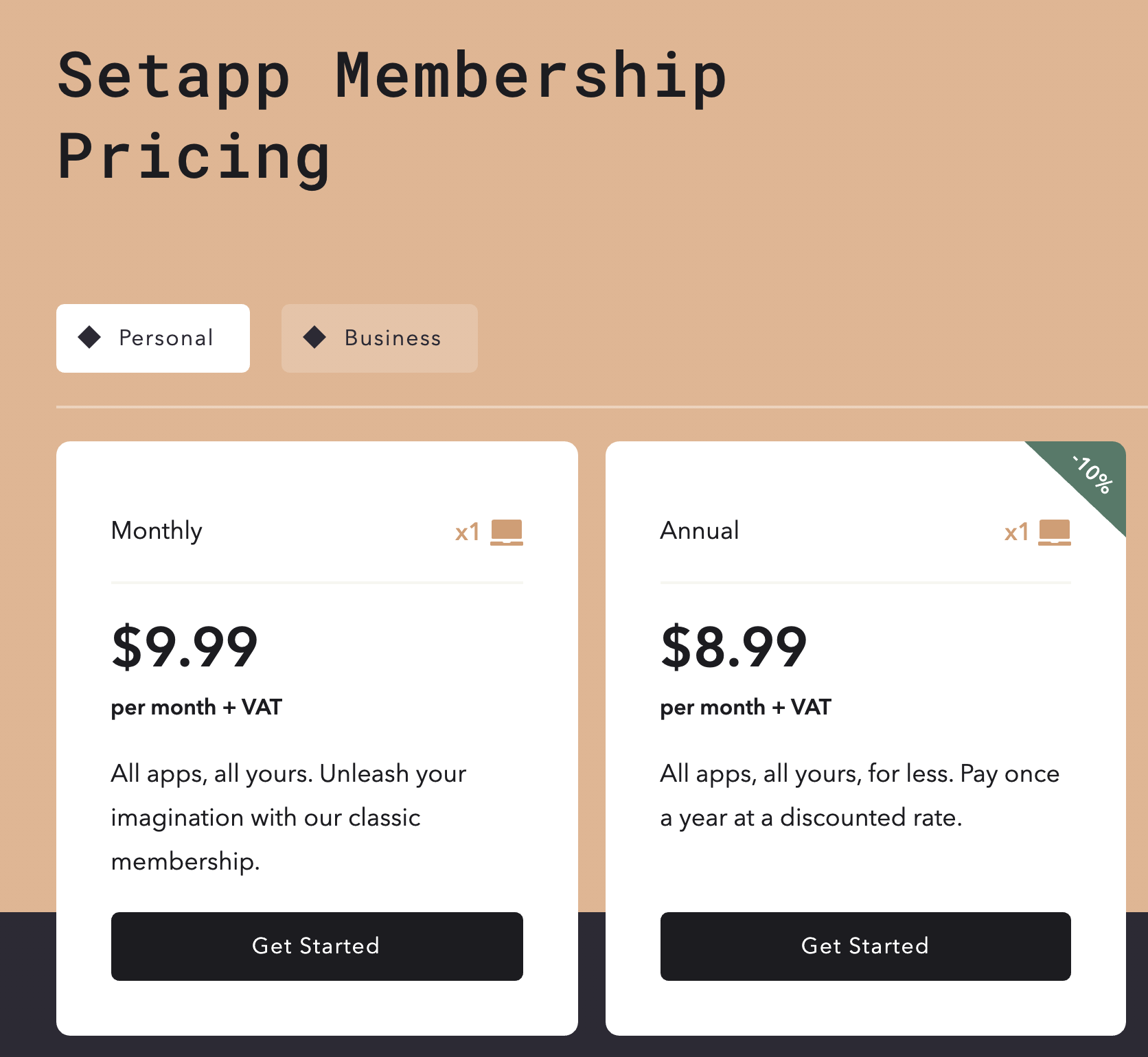The image size is (1148, 1057).
Task: Click 'per month + VAT' under $8.99
Action: [x=746, y=707]
